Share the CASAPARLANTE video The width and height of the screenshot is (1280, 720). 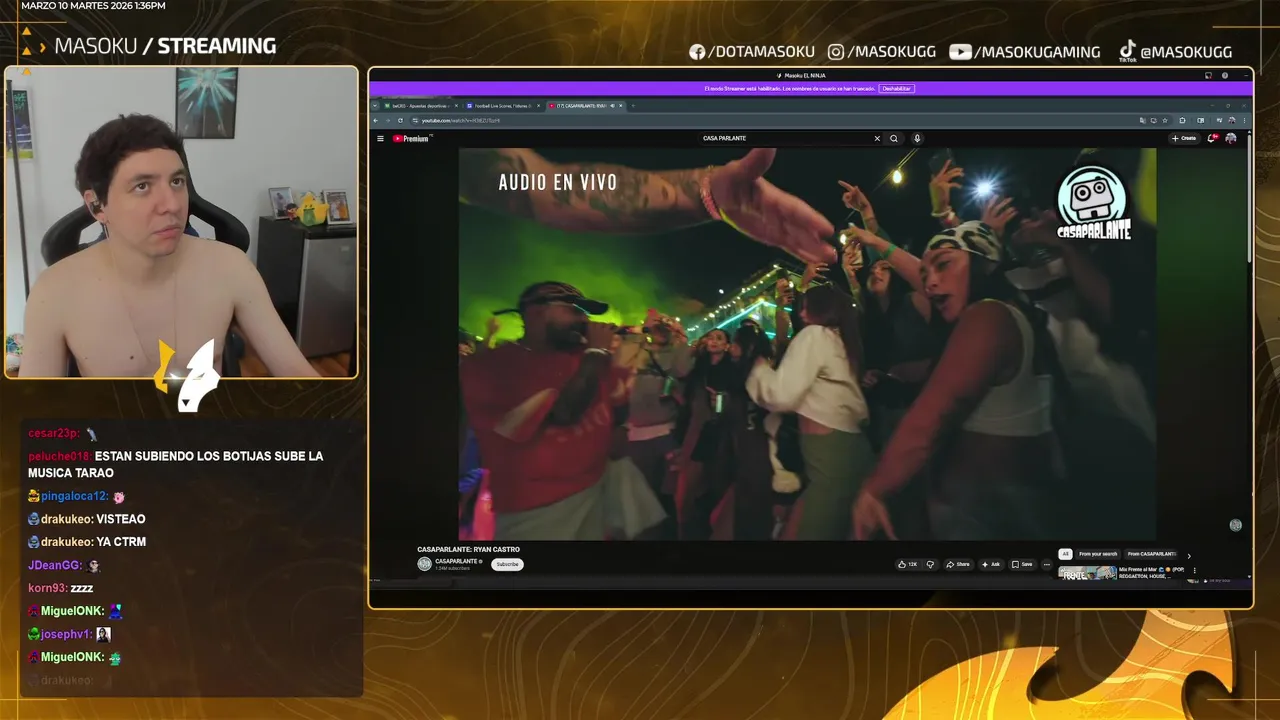pos(958,564)
